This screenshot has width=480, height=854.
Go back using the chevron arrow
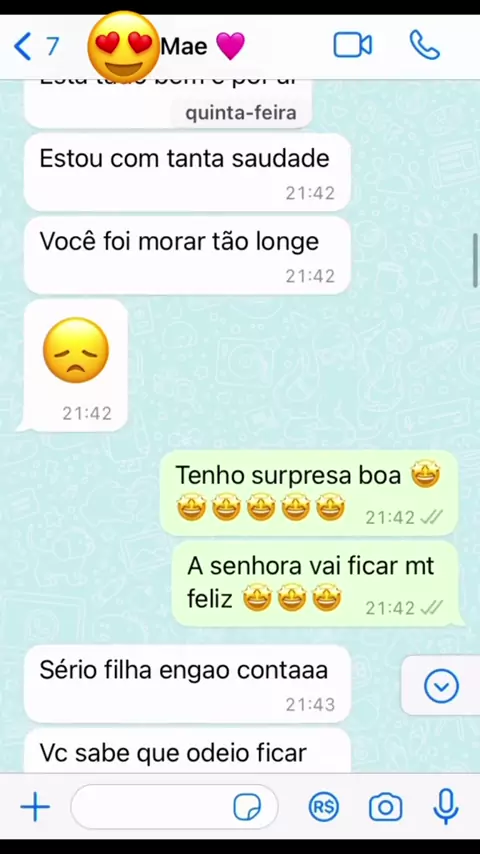22,46
